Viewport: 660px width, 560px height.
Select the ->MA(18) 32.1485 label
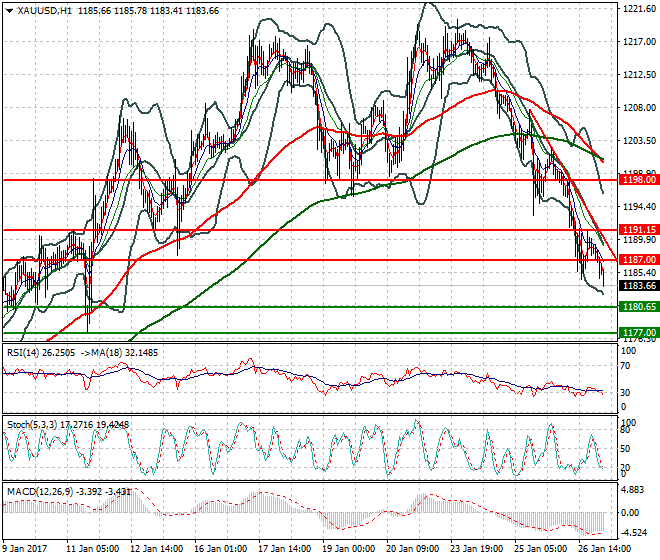coord(119,352)
